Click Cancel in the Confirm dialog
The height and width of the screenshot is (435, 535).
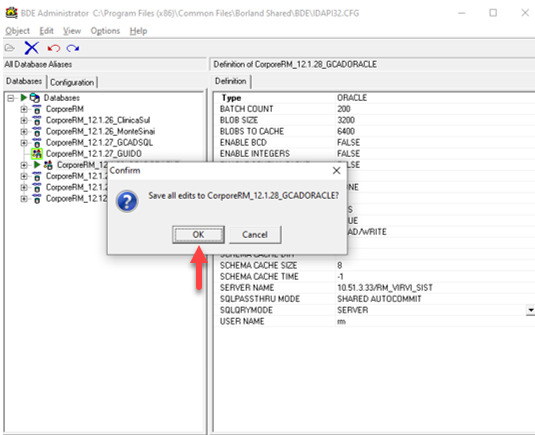point(255,235)
